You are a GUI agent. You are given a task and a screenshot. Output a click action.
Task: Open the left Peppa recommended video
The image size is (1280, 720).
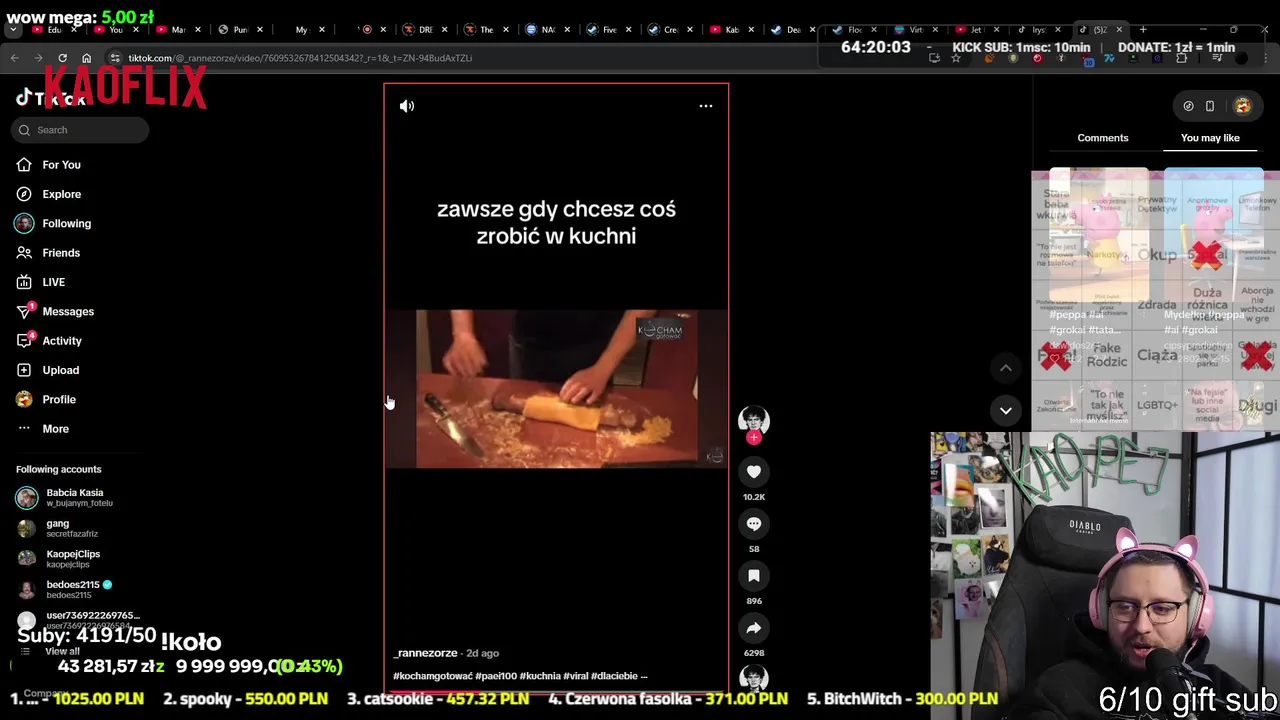pyautogui.click(x=1097, y=235)
